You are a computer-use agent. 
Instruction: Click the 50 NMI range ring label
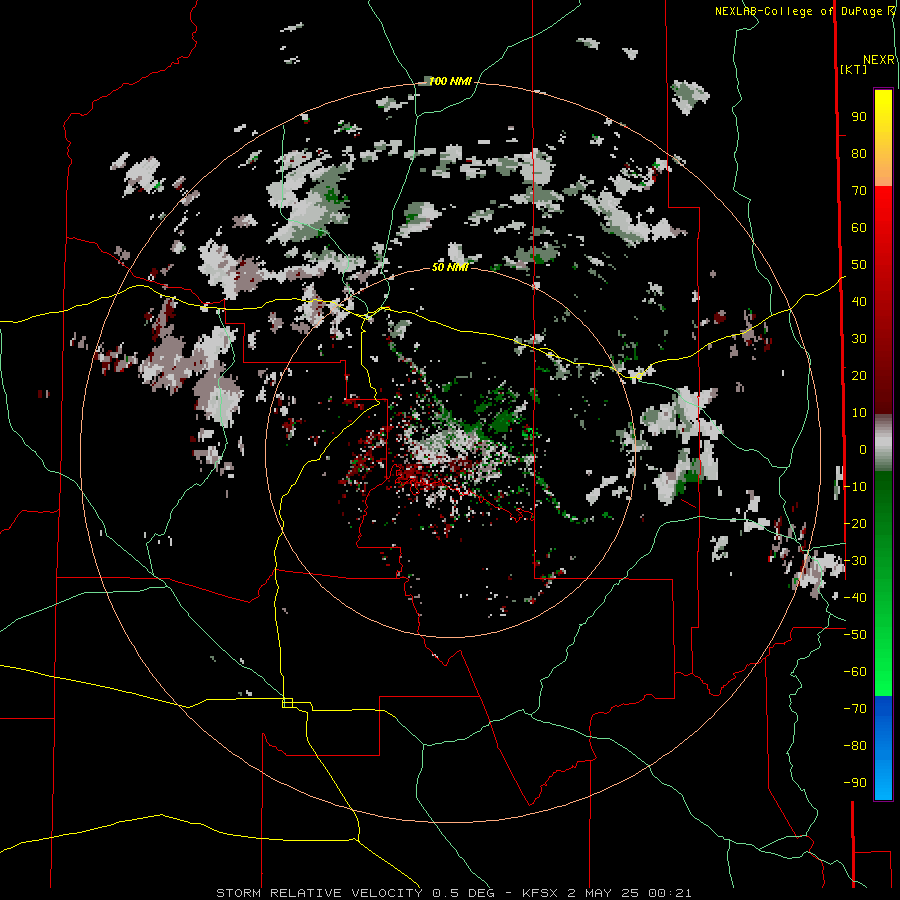(x=450, y=267)
